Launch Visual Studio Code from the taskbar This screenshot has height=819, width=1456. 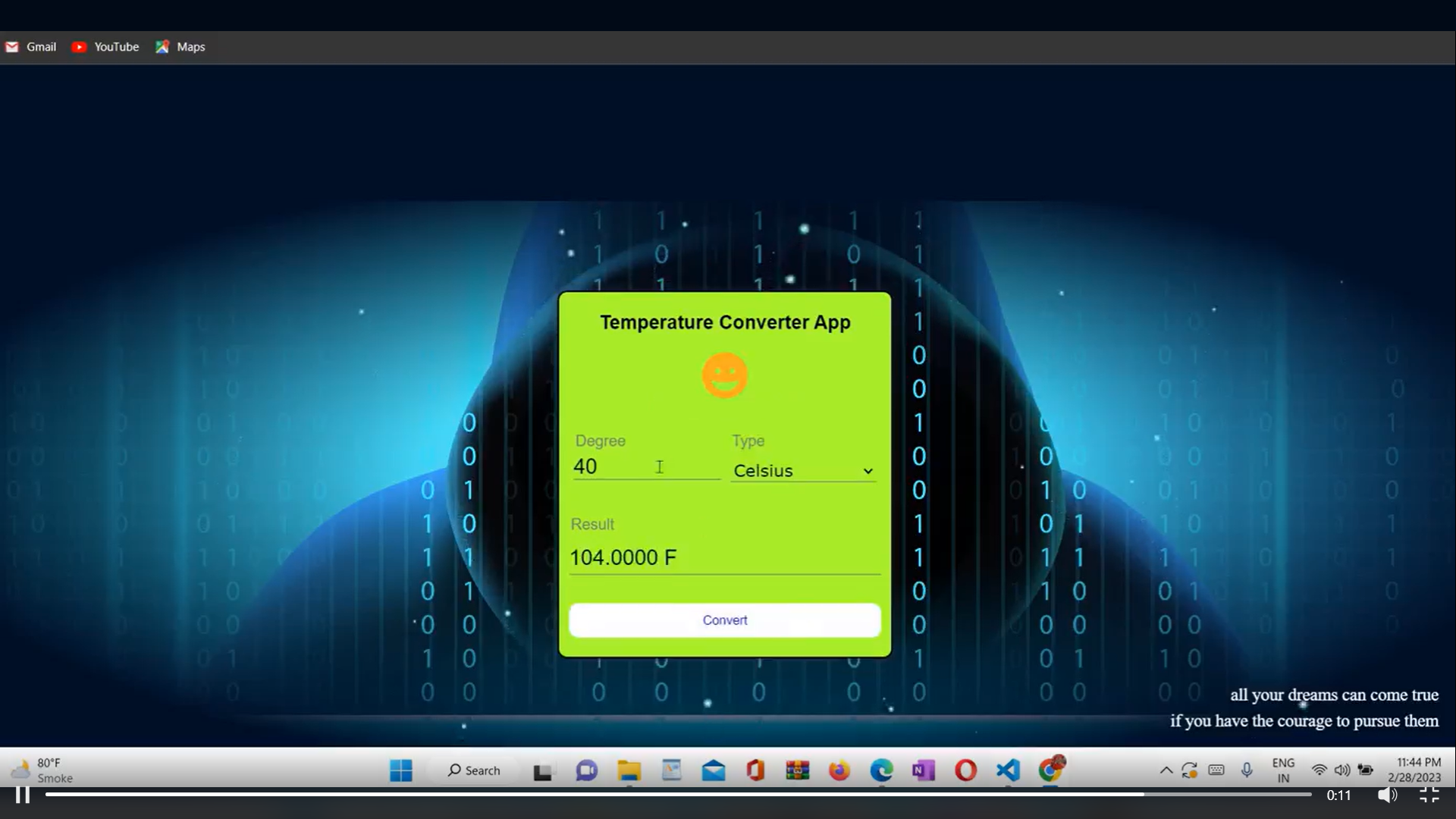pyautogui.click(x=1006, y=770)
